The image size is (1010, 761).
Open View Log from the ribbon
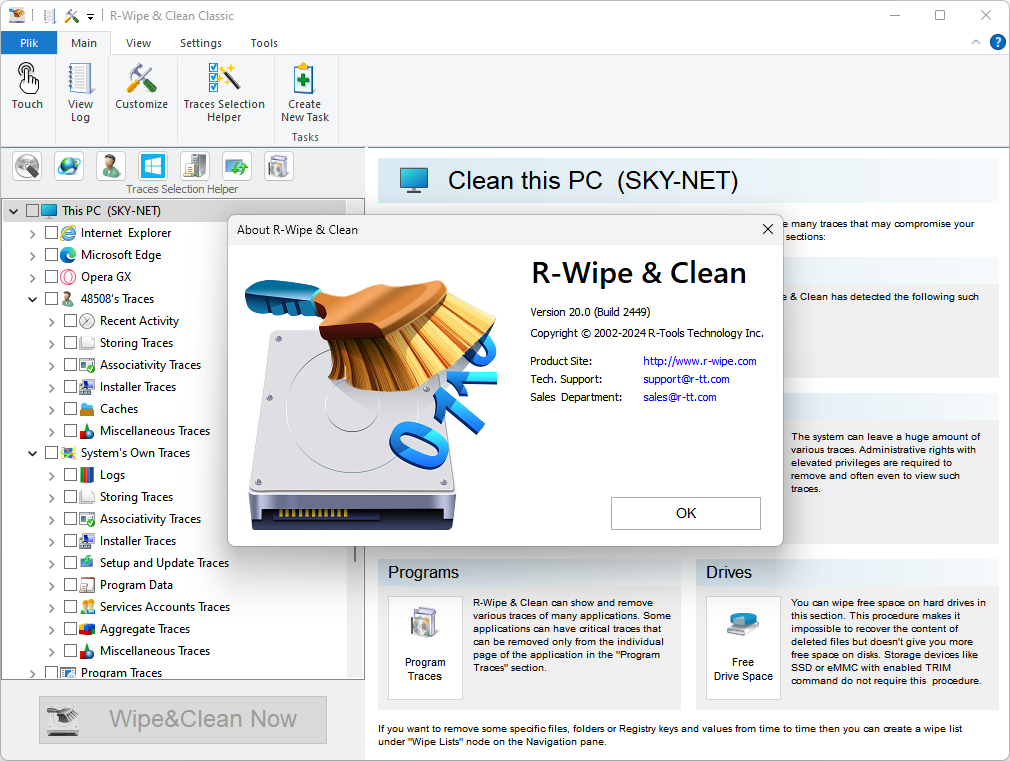(80, 92)
